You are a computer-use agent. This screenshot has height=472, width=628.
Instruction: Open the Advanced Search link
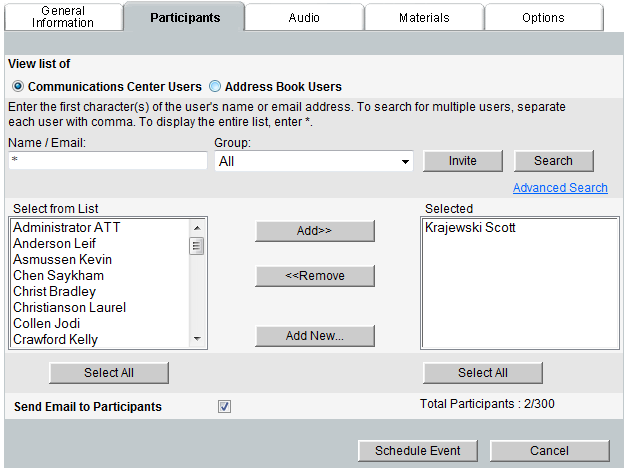point(560,188)
